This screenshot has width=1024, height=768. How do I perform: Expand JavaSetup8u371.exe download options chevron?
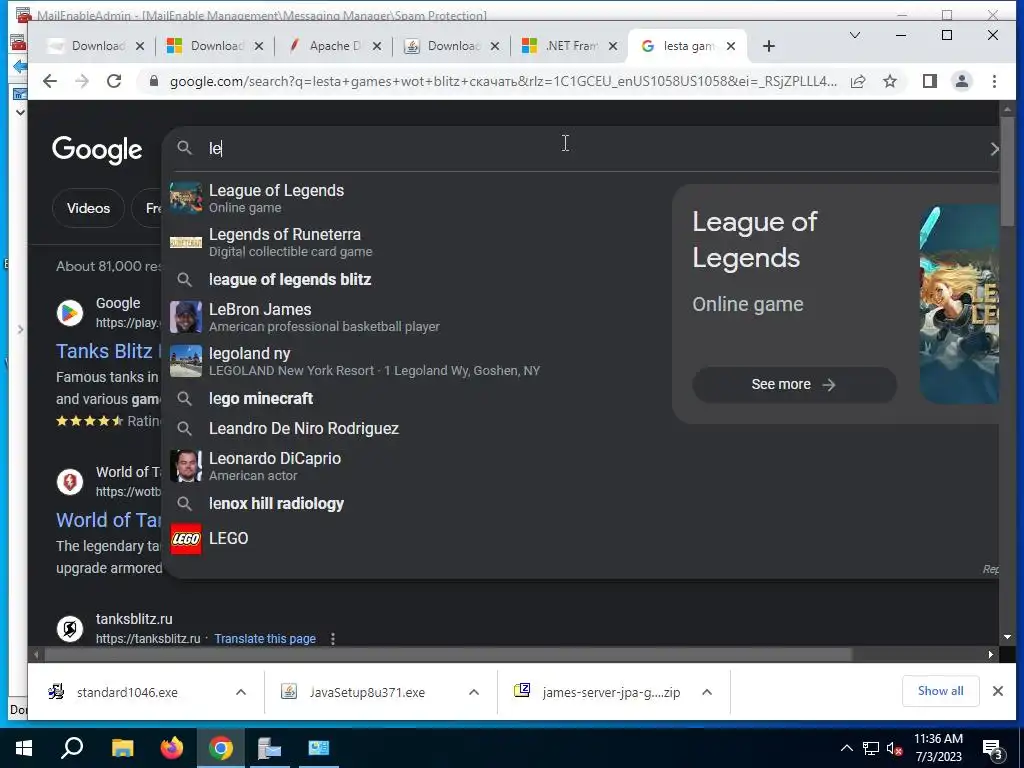(474, 692)
